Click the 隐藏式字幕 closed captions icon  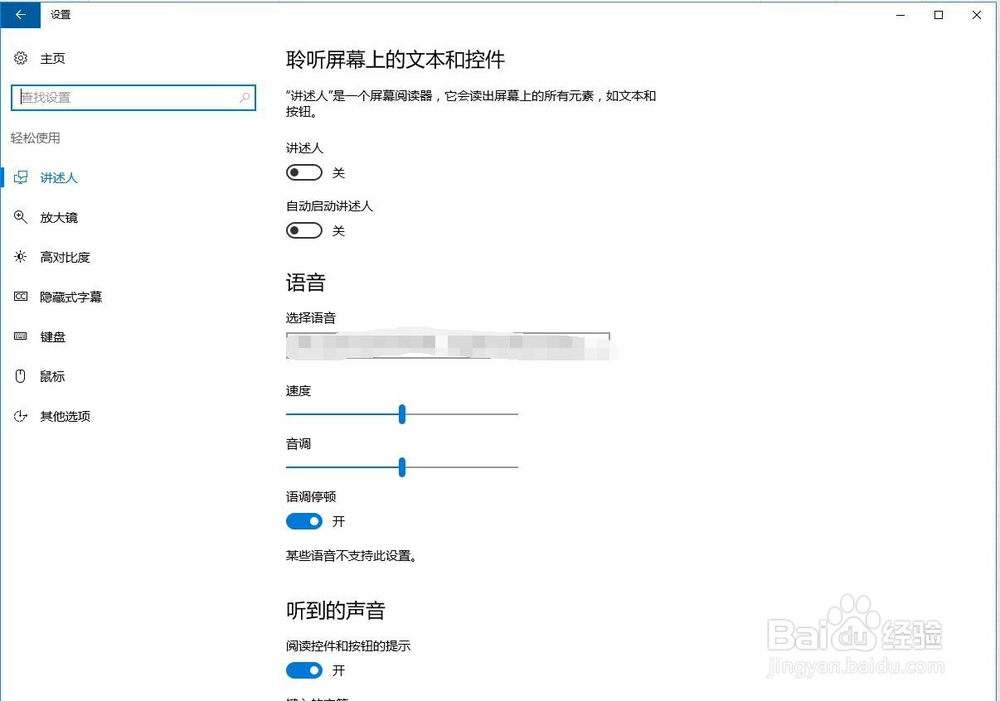[22, 297]
